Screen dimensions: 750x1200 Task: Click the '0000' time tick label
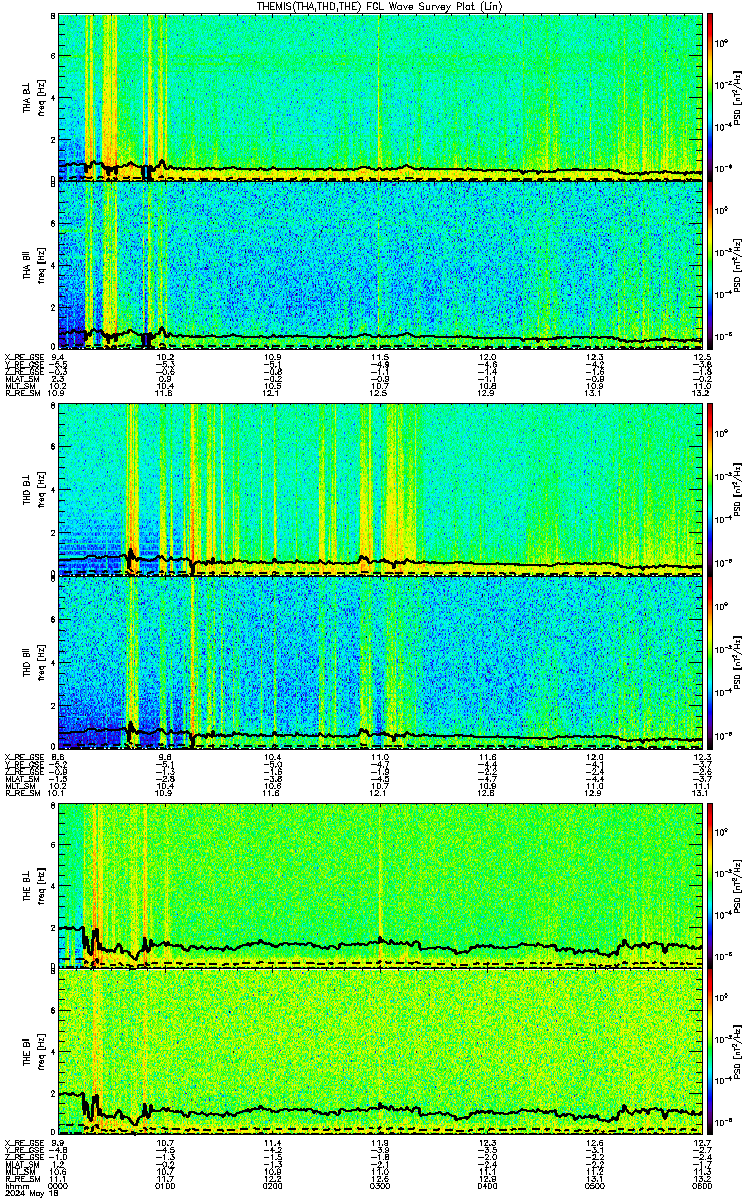(x=59, y=1185)
